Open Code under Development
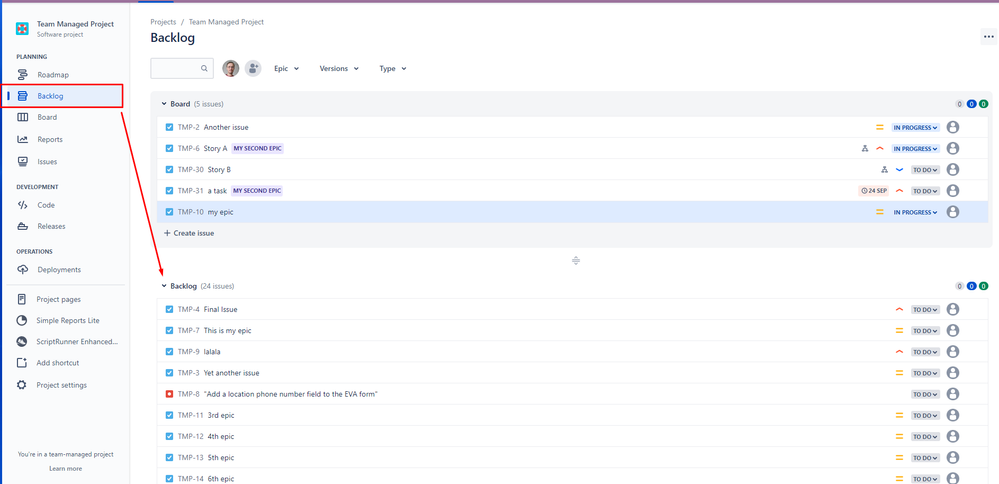This screenshot has width=999, height=484. [46, 205]
